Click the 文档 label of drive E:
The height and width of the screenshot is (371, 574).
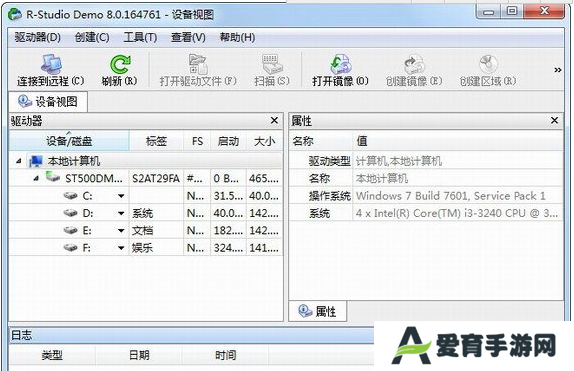(142, 230)
